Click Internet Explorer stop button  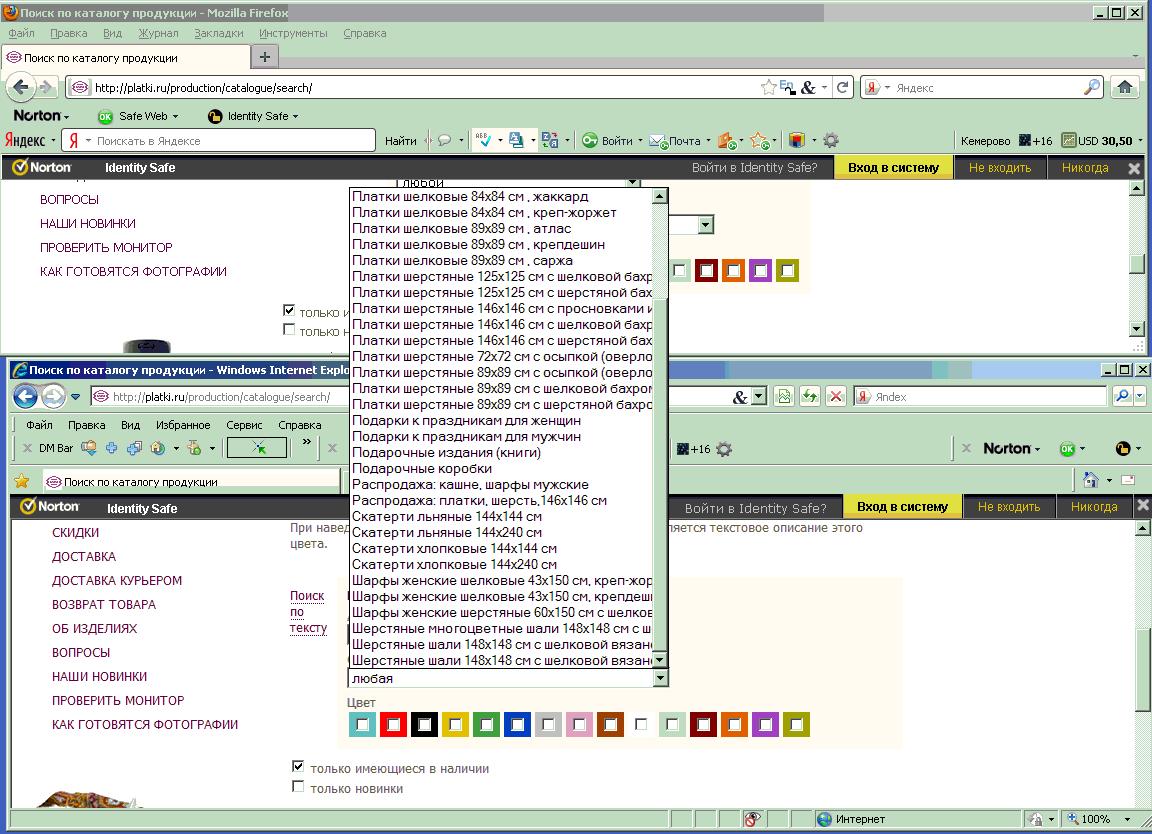point(836,396)
